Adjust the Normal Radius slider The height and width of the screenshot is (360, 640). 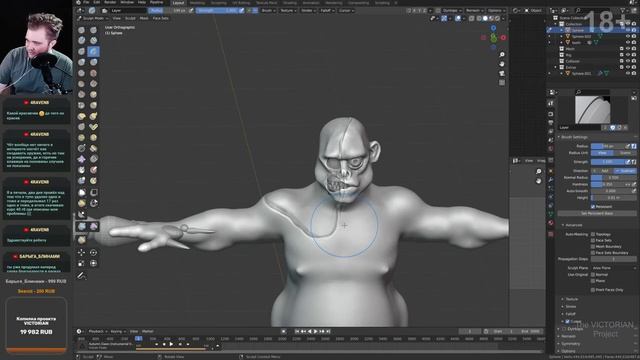click(613, 178)
